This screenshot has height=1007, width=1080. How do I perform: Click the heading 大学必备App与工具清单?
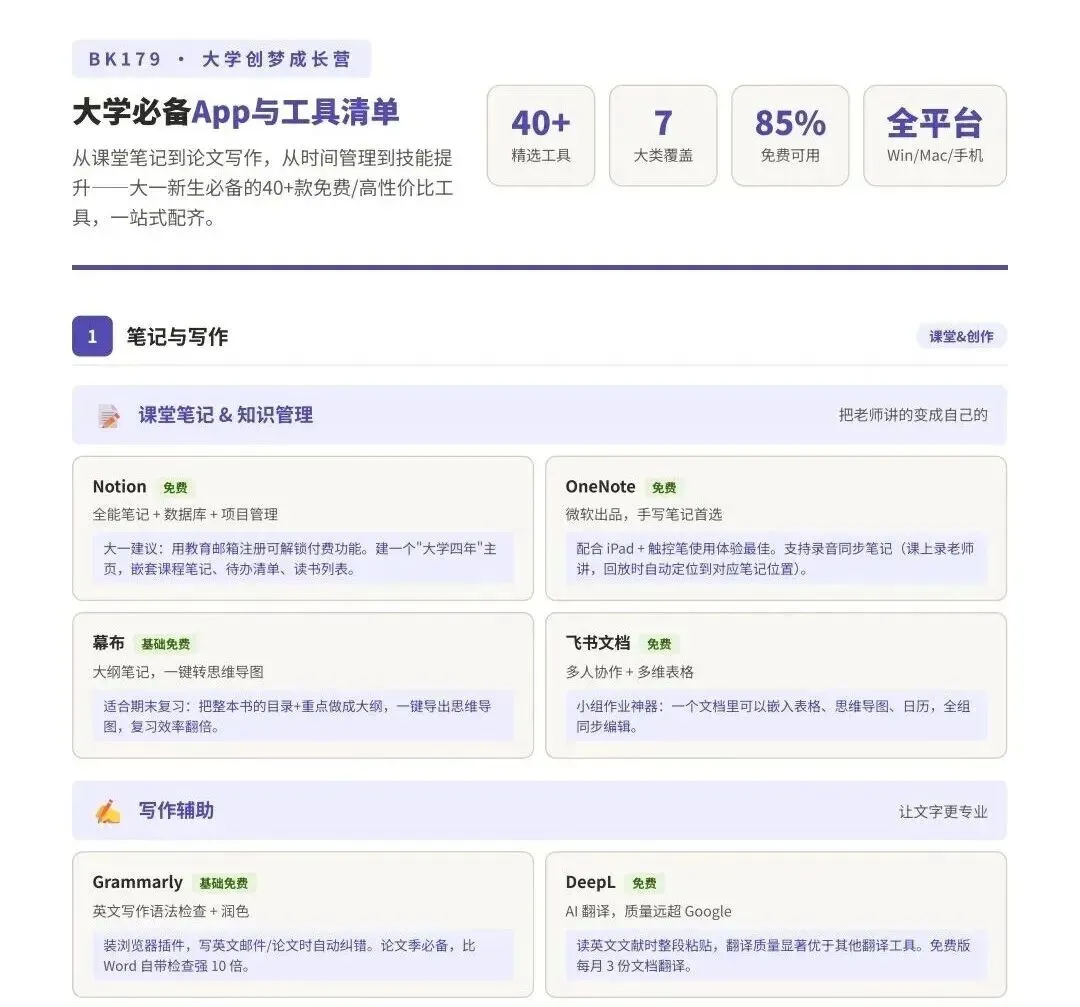[236, 112]
